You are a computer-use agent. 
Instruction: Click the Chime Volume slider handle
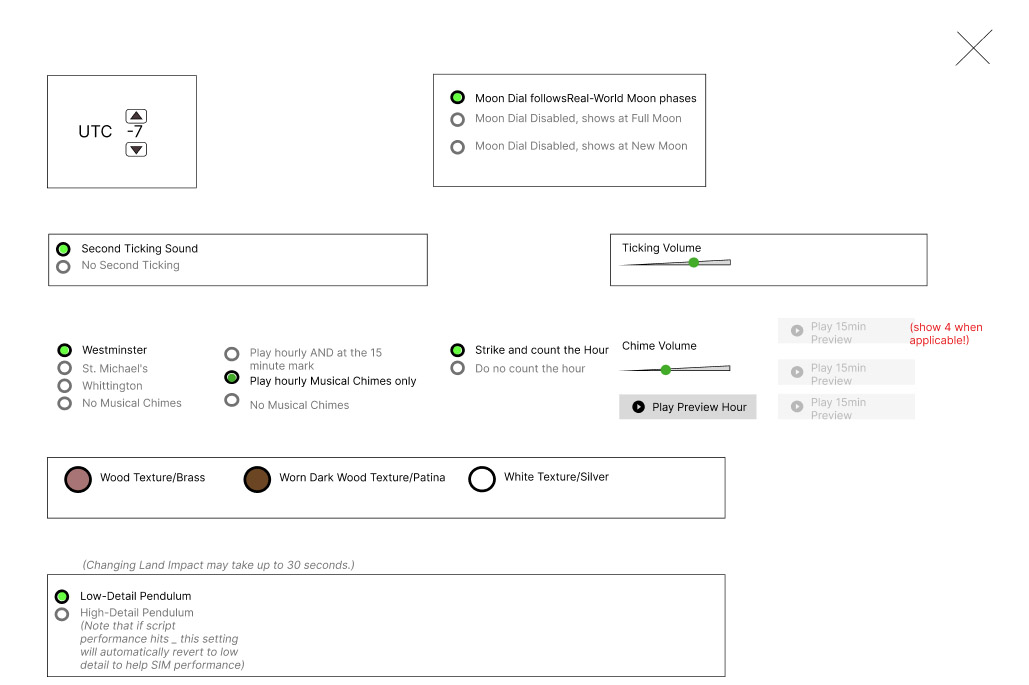pyautogui.click(x=666, y=370)
